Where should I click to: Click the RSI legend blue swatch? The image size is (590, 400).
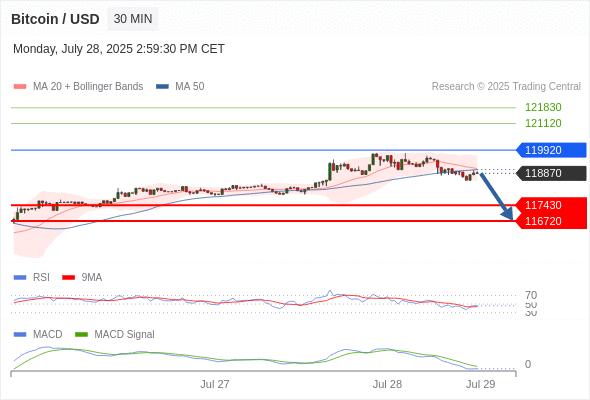coord(20,278)
